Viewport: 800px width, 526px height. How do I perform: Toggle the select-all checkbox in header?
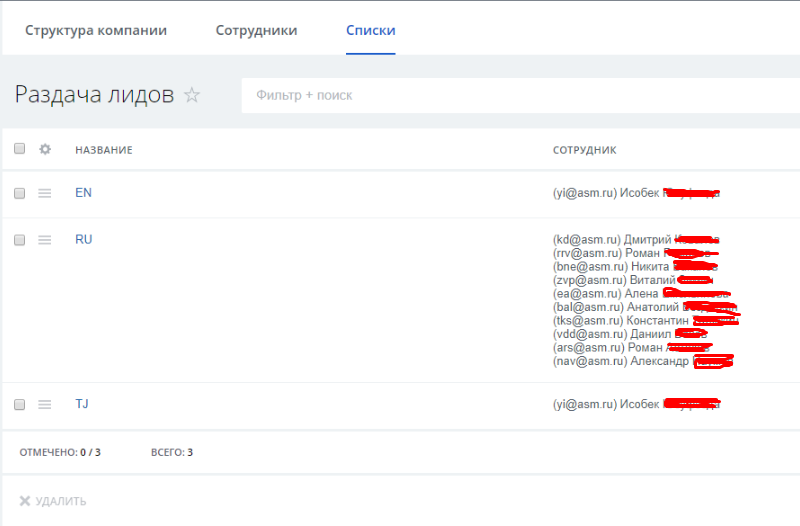tap(19, 148)
